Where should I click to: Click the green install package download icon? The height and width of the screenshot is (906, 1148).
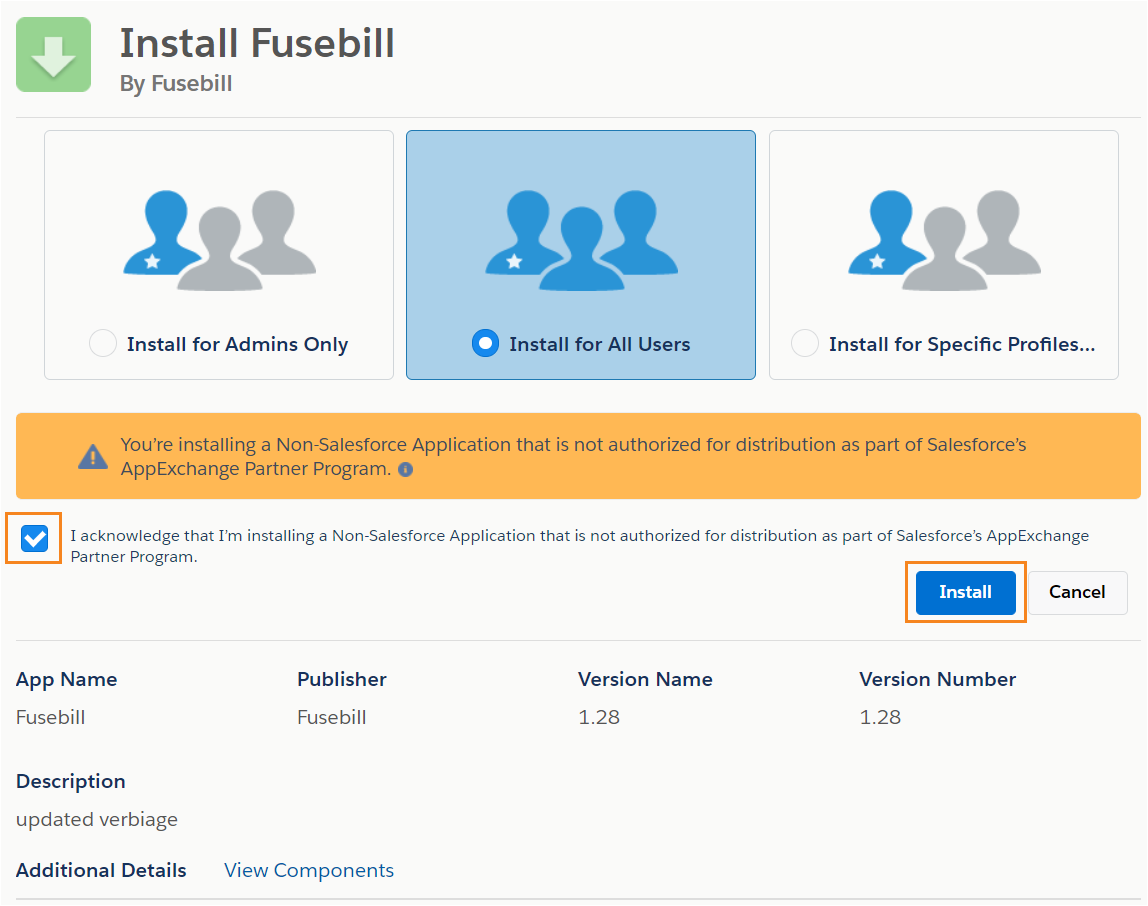[x=53, y=55]
